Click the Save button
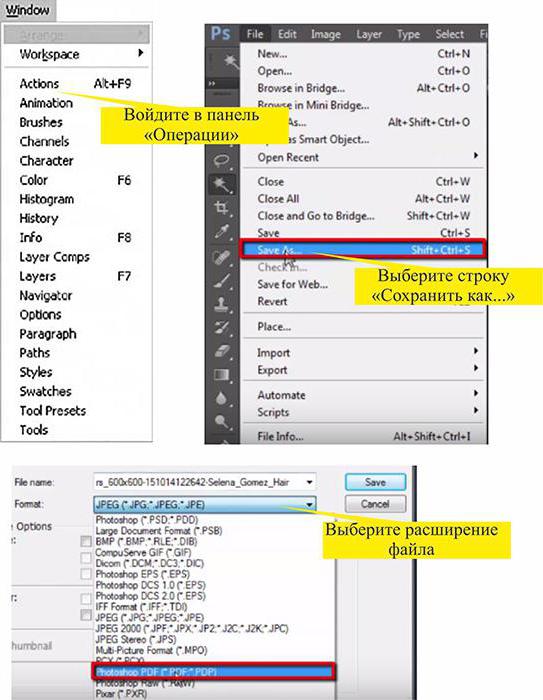The image size is (543, 700). click(x=375, y=482)
